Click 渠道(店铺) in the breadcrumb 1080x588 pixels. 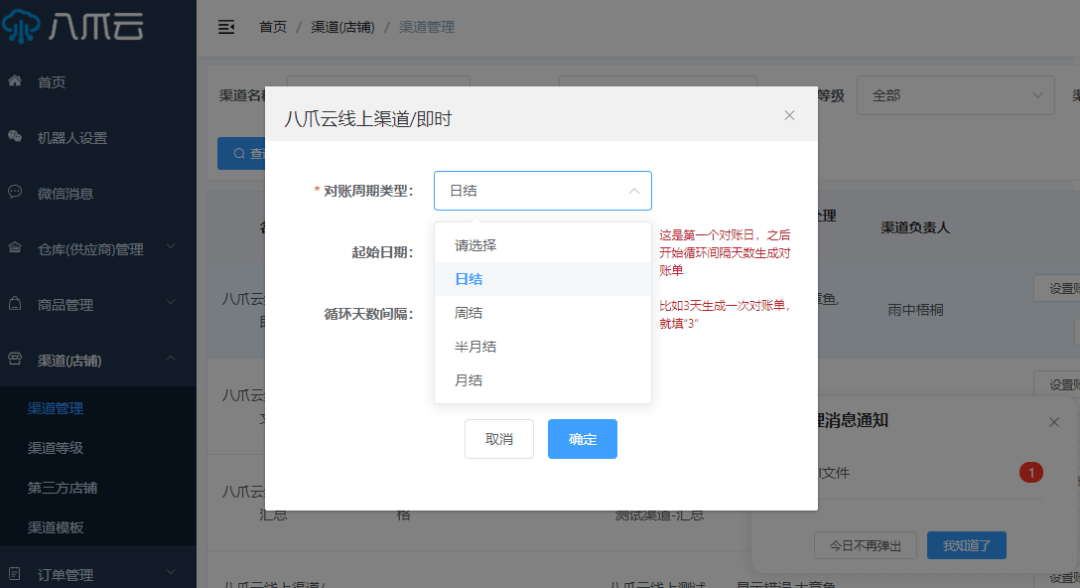(342, 27)
